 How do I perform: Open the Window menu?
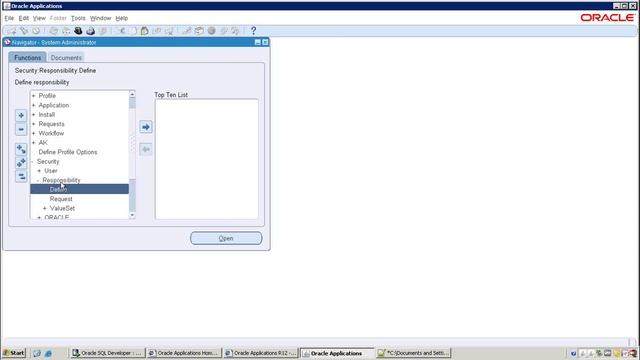pyautogui.click(x=100, y=18)
